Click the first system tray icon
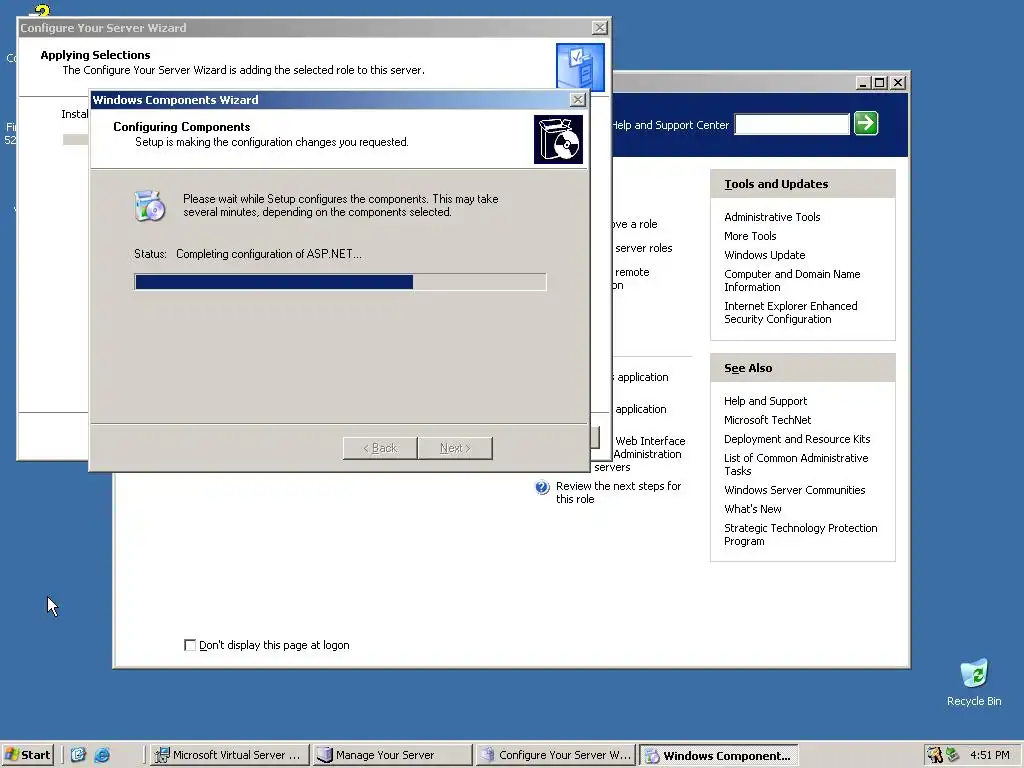The image size is (1024, 768). point(935,755)
